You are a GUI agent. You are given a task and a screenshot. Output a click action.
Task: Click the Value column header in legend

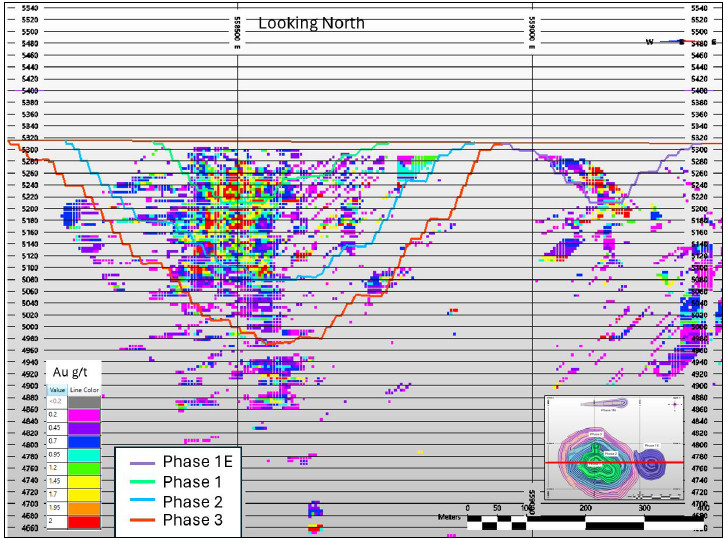coord(58,390)
